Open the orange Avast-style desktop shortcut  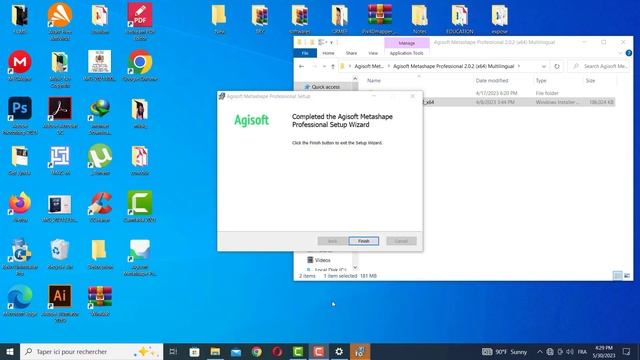pyautogui.click(x=60, y=21)
